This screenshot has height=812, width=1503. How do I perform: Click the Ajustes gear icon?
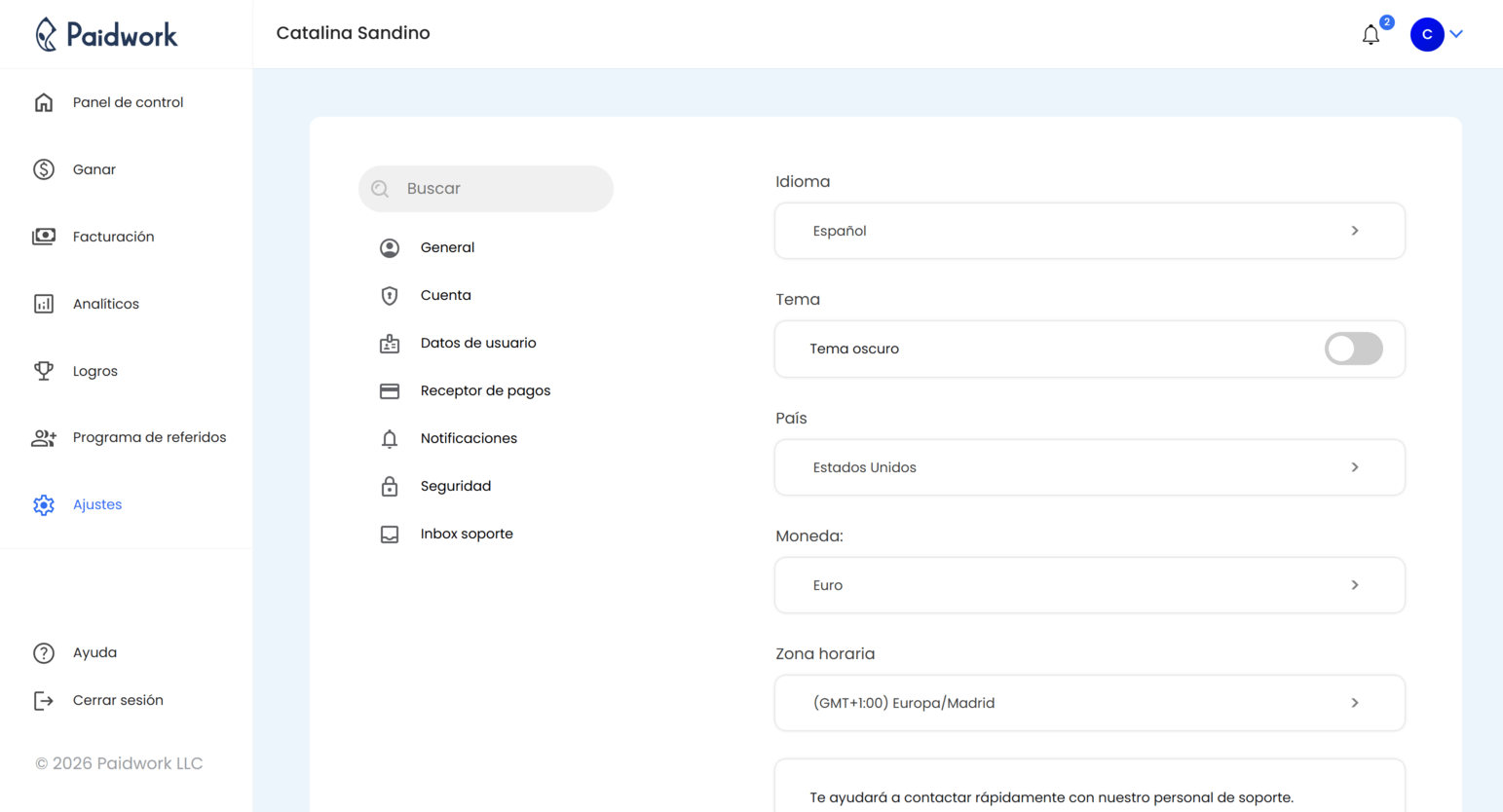click(44, 504)
